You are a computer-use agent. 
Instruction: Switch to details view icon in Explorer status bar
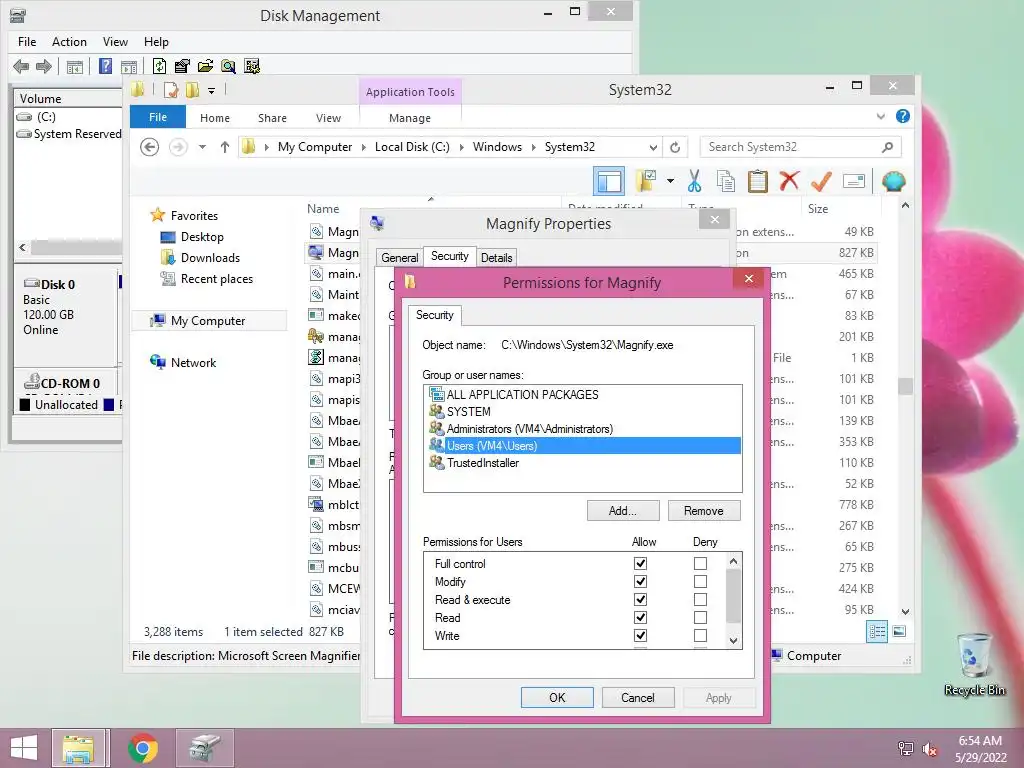coord(877,631)
